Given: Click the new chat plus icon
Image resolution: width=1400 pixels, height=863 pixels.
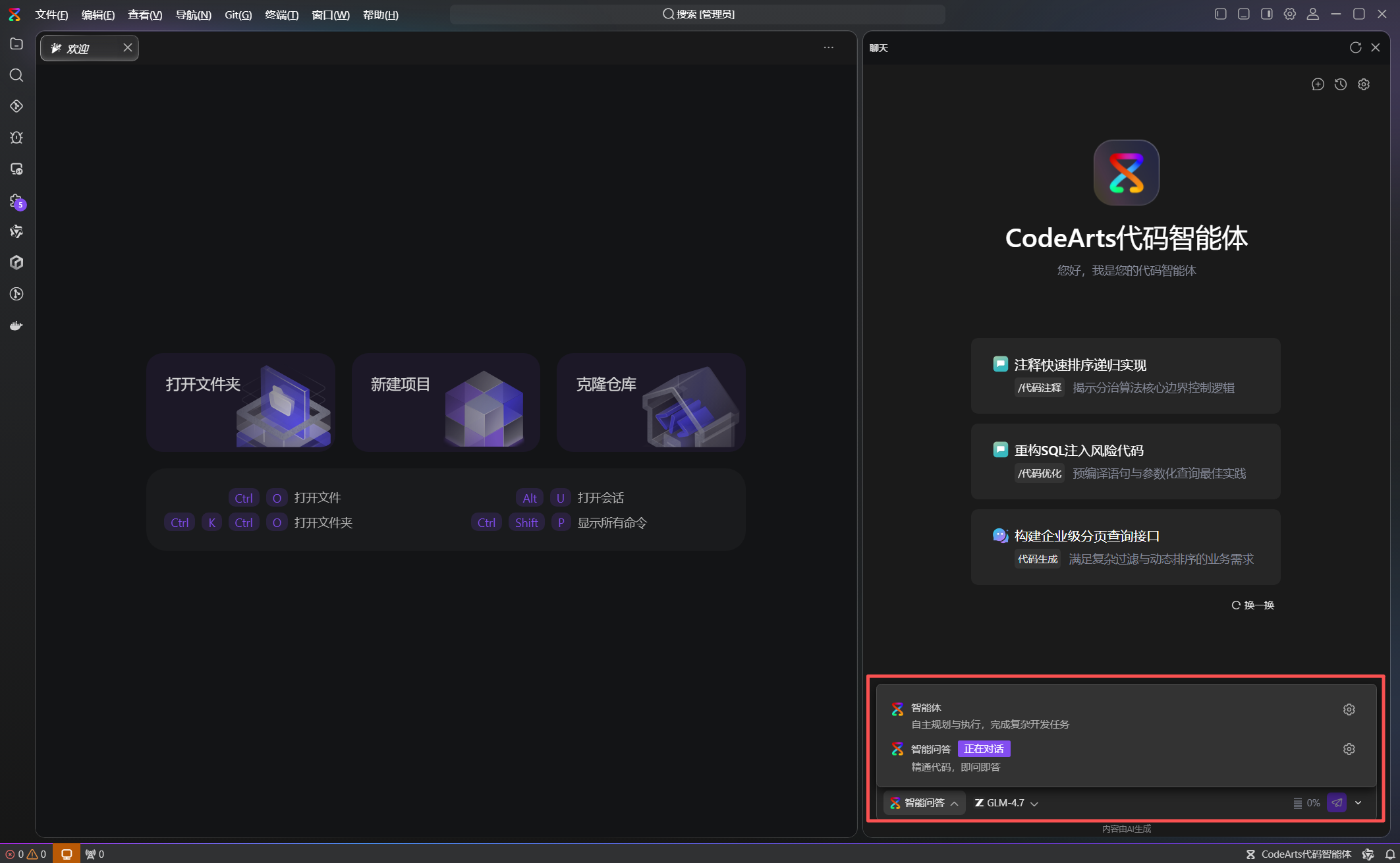Looking at the screenshot, I should [1318, 84].
